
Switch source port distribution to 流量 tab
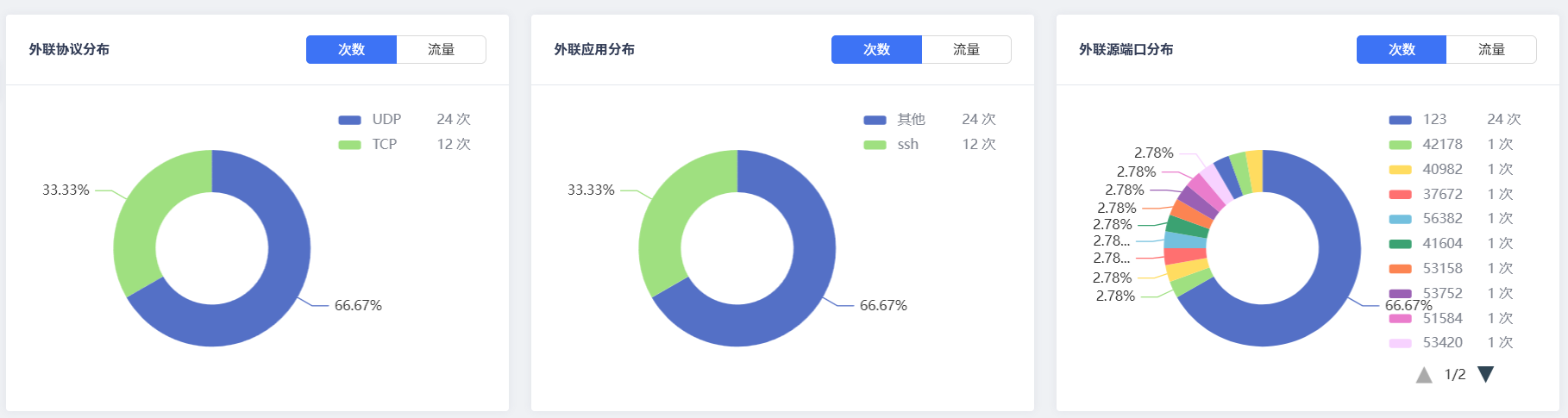pyautogui.click(x=1491, y=50)
